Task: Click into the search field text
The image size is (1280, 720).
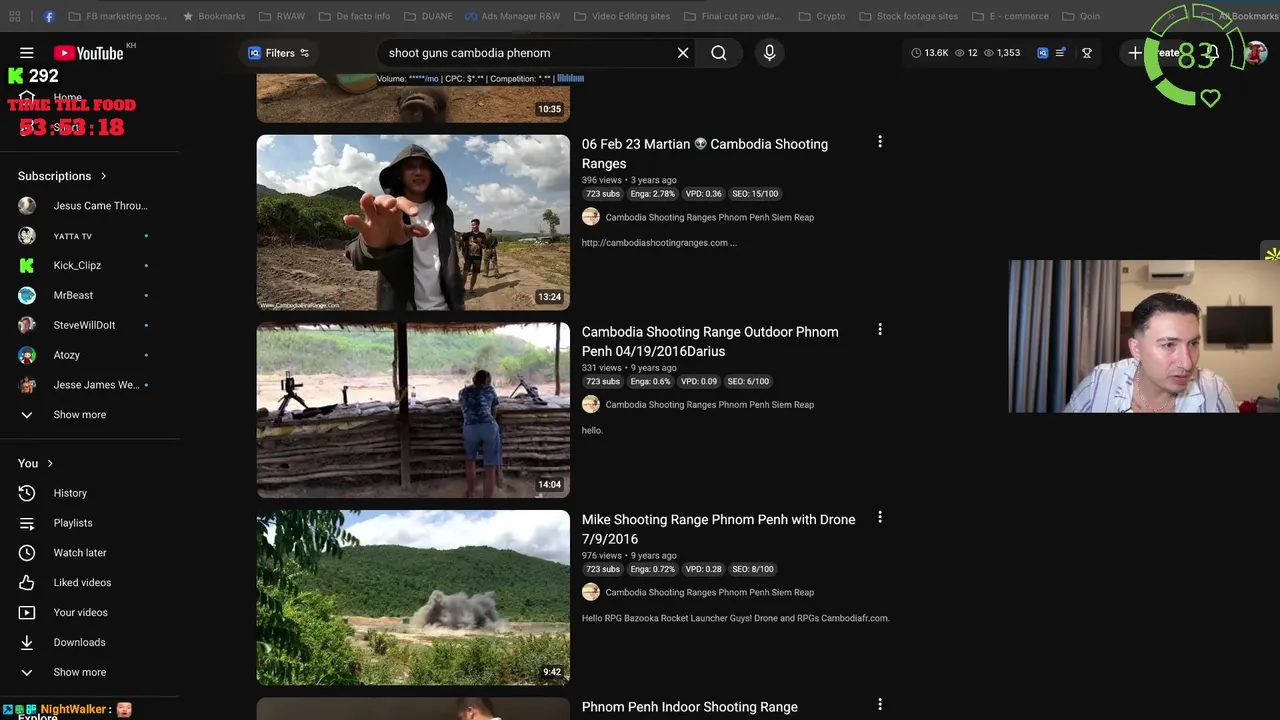Action: click(469, 53)
